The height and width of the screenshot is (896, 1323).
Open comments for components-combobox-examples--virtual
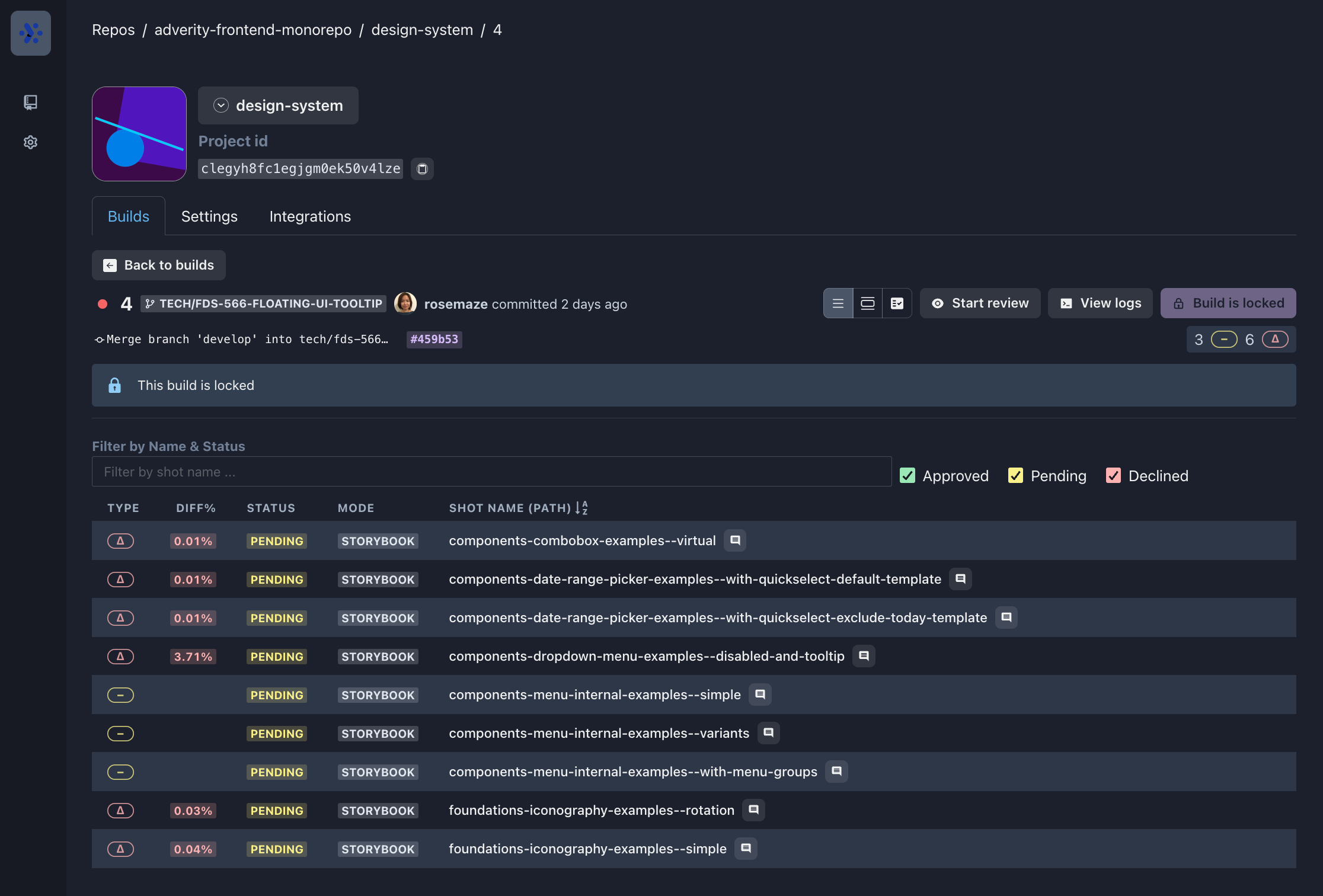[x=735, y=540]
